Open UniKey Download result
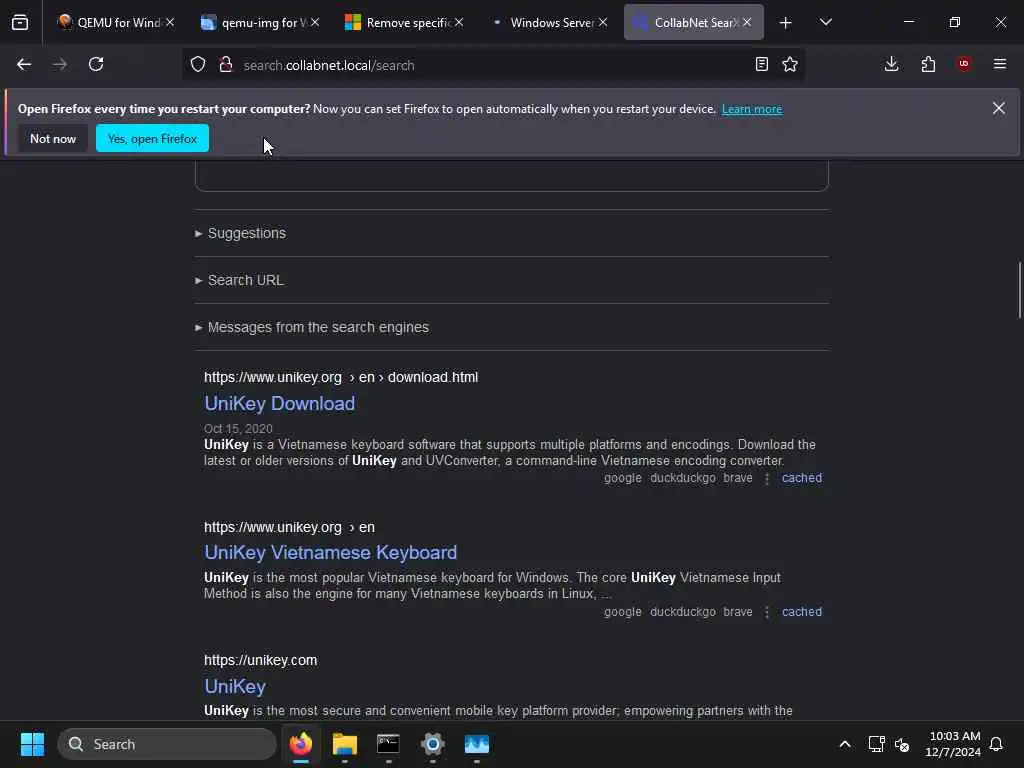 point(280,404)
